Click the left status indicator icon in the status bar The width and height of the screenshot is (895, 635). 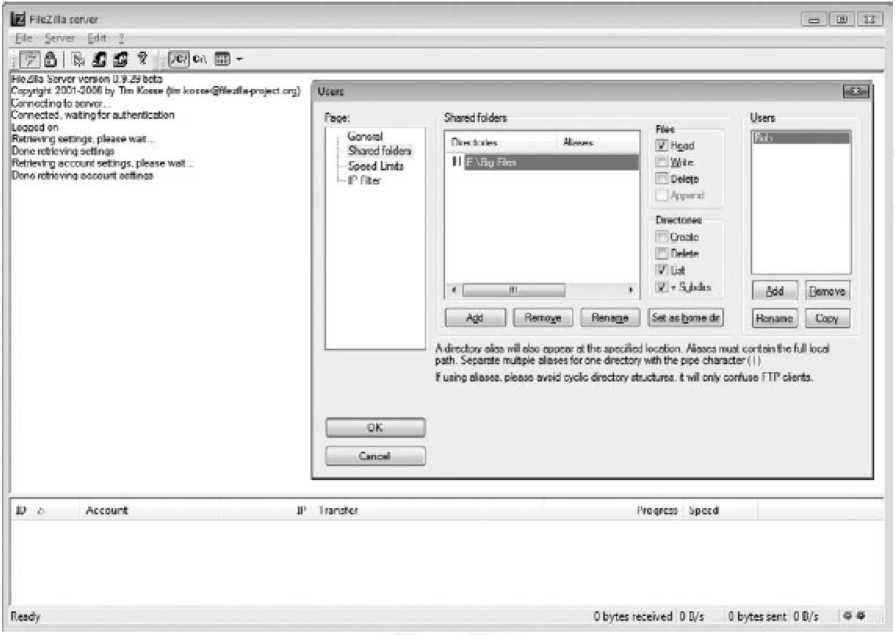click(x=848, y=615)
